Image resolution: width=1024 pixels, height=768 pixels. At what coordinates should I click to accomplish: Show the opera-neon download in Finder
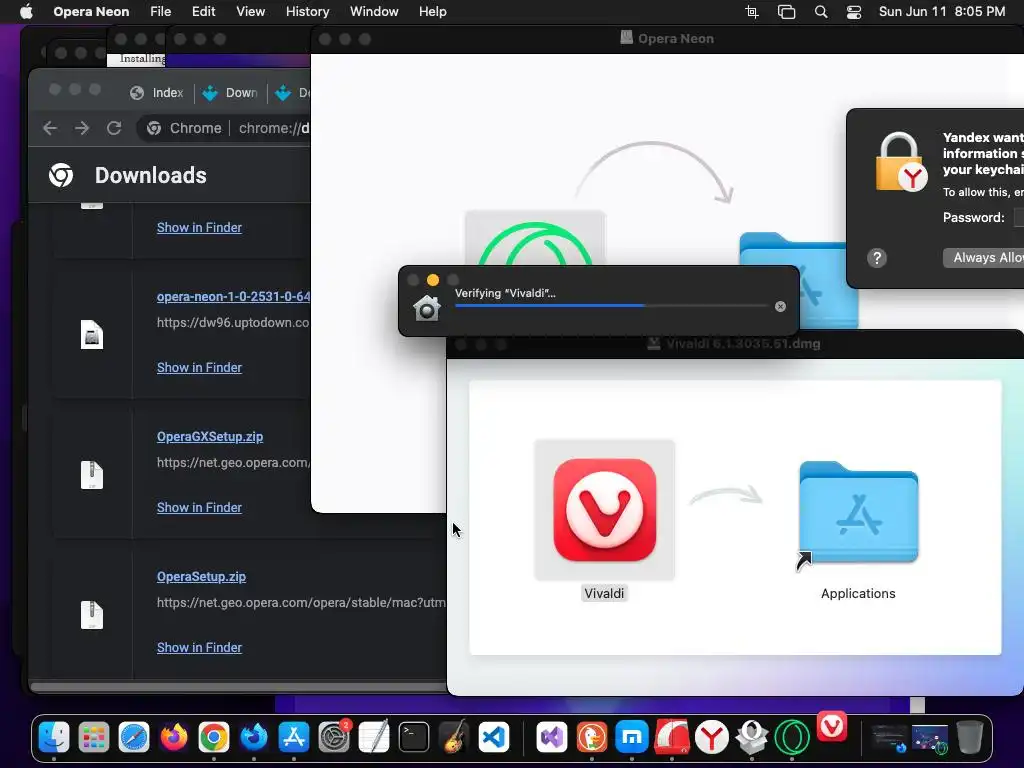click(x=199, y=368)
